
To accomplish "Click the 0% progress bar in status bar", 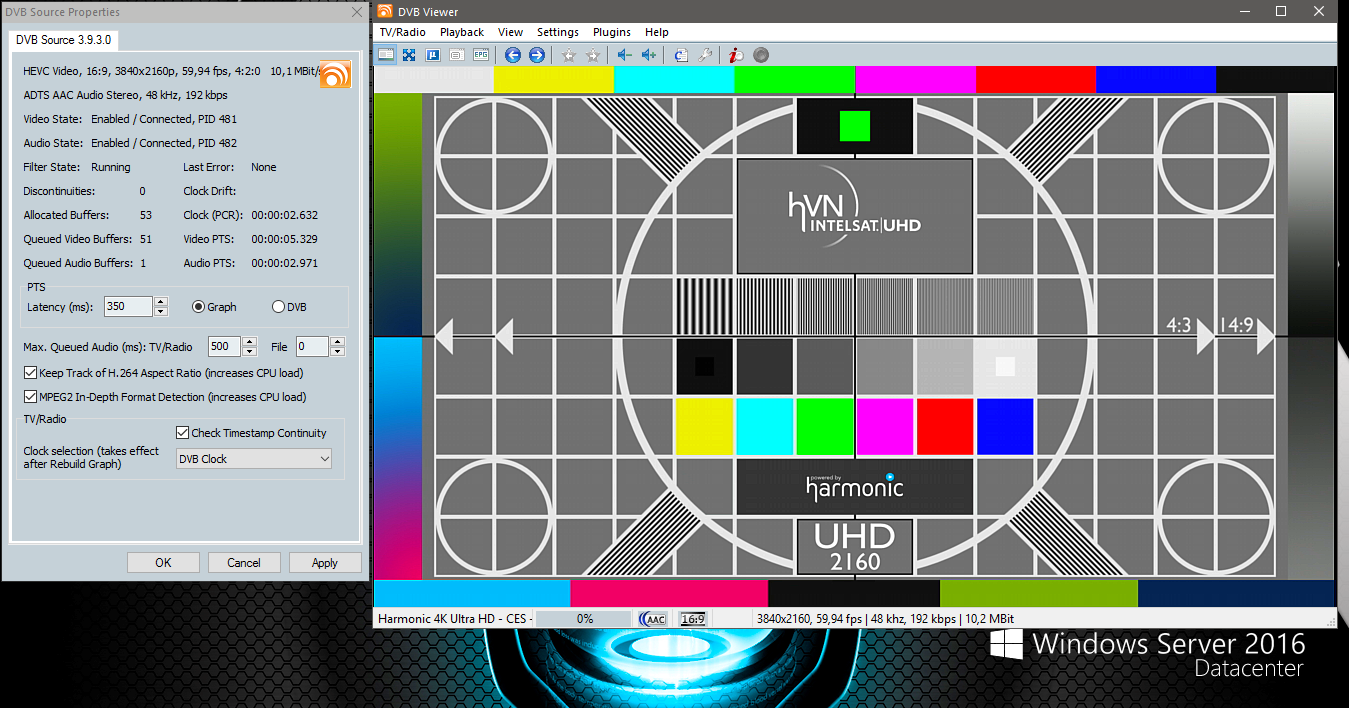I will (585, 619).
